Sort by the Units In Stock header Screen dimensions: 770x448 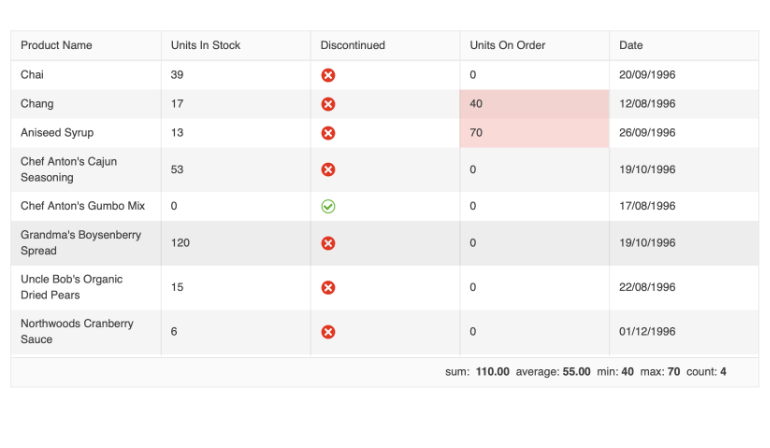(x=205, y=45)
